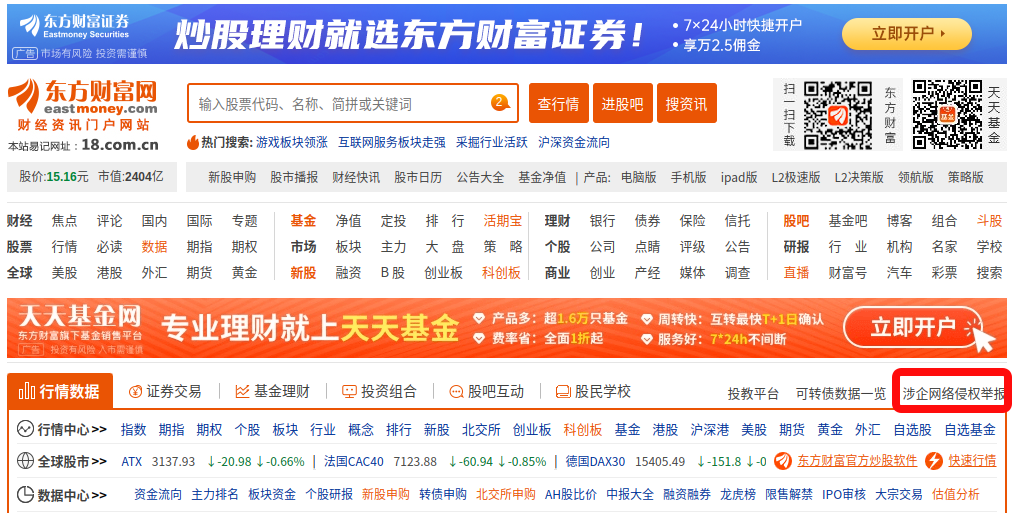Click the Eastmoney app download QR code
Image resolution: width=1024 pixels, height=513 pixels.
[838, 114]
